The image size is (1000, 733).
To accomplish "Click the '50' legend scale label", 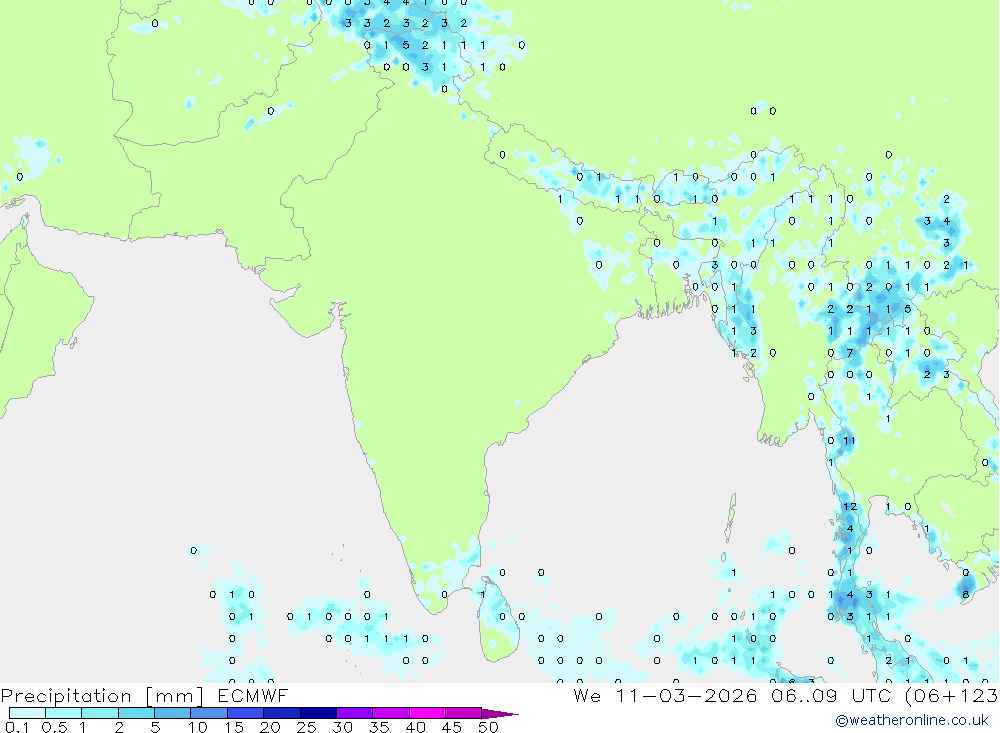I will click(x=488, y=727).
